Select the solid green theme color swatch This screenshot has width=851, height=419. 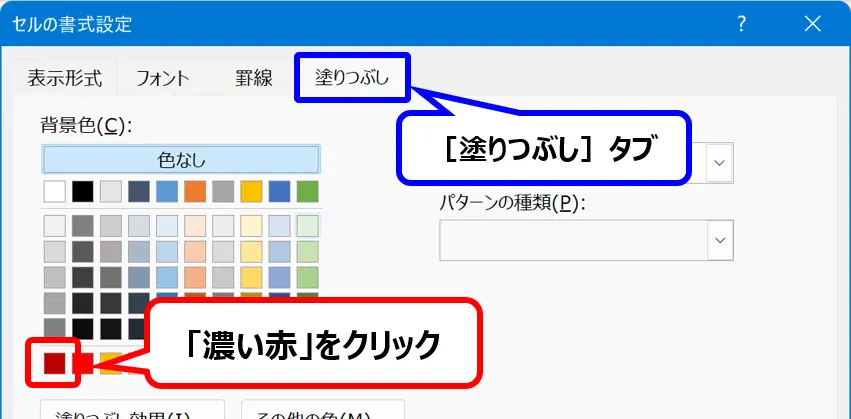[x=308, y=192]
